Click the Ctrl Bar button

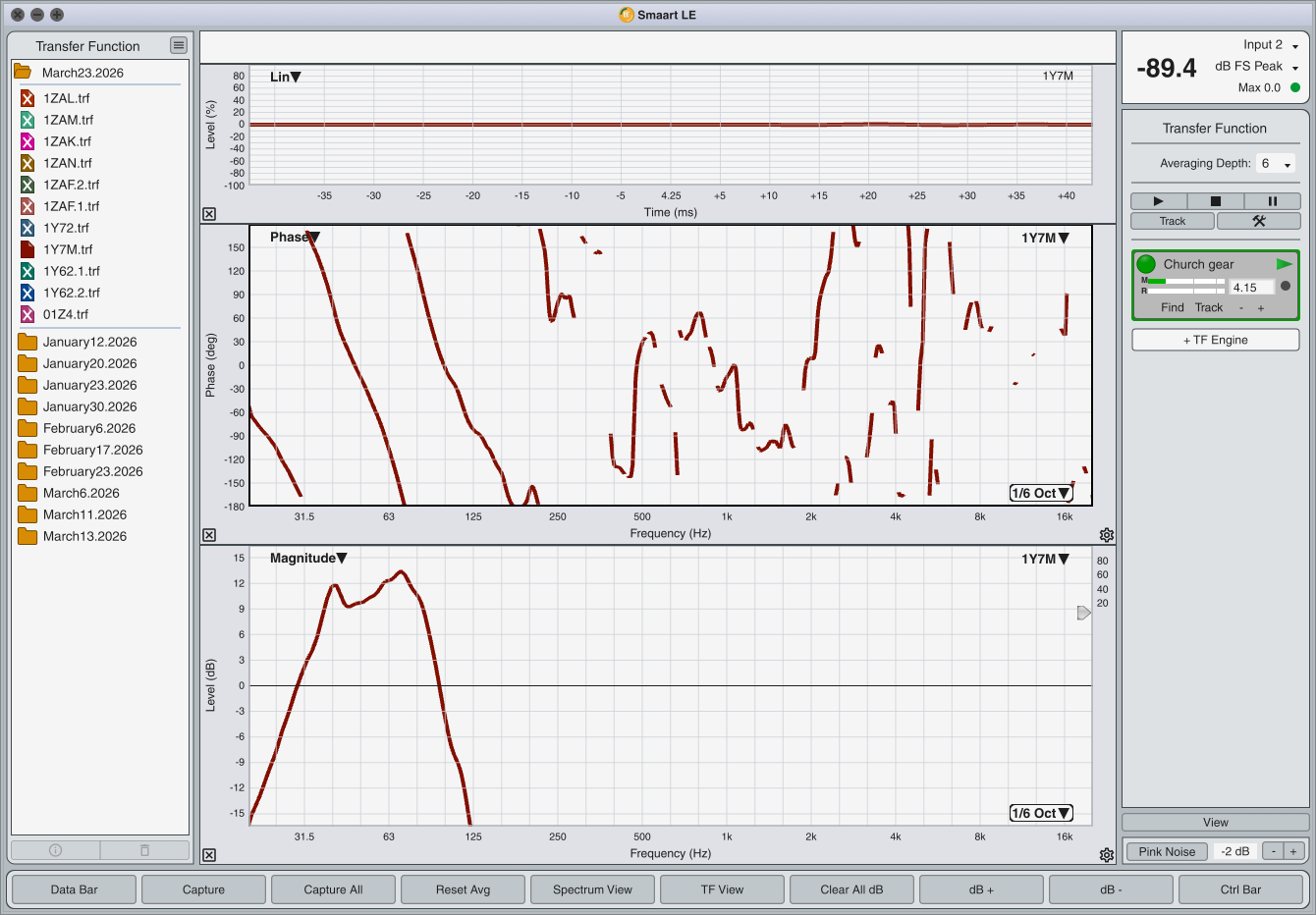click(1241, 889)
